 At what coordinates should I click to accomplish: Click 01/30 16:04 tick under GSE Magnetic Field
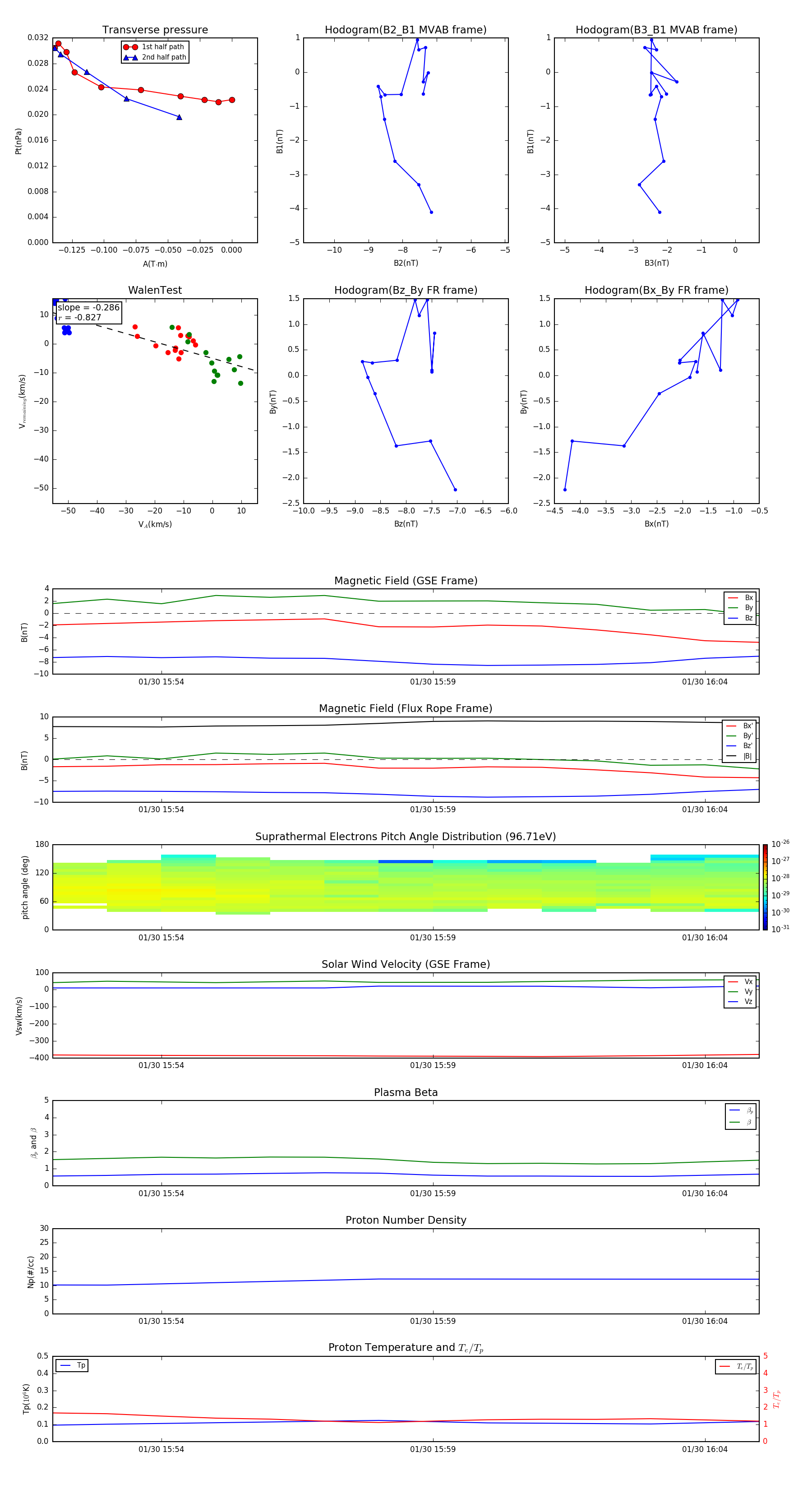coord(705,682)
